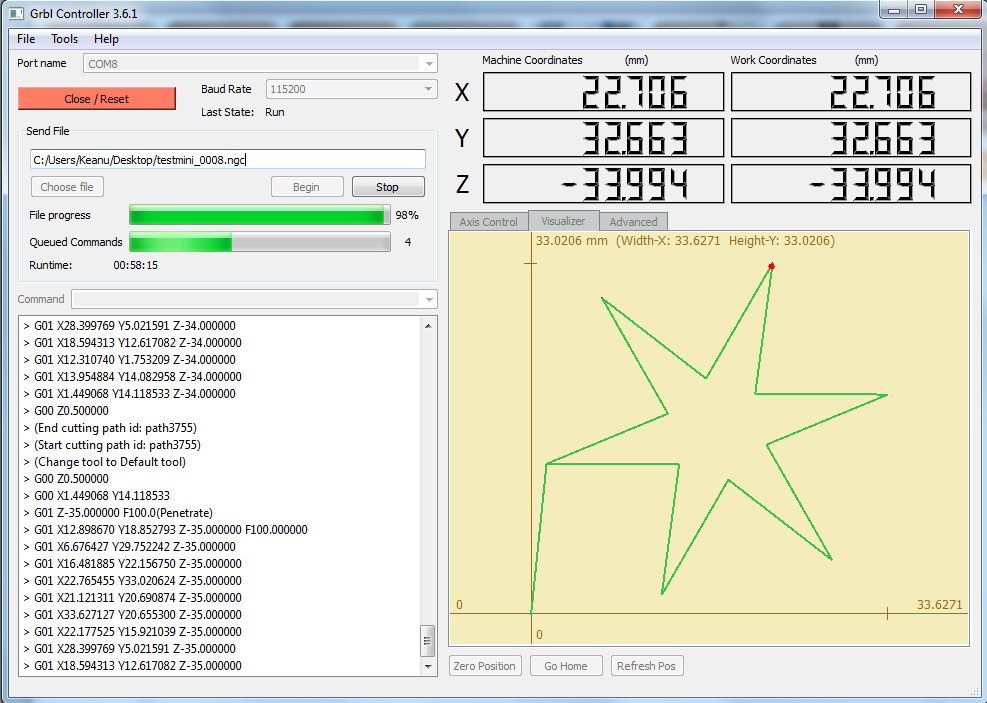The height and width of the screenshot is (703, 987).
Task: Click the Runtime value 00:58:15
Action: (135, 266)
